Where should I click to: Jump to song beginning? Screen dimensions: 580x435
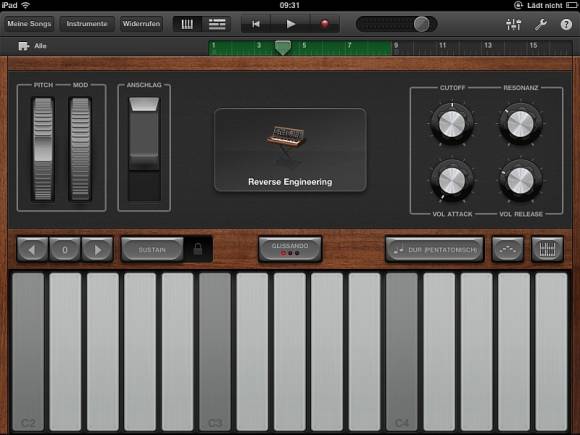click(256, 24)
